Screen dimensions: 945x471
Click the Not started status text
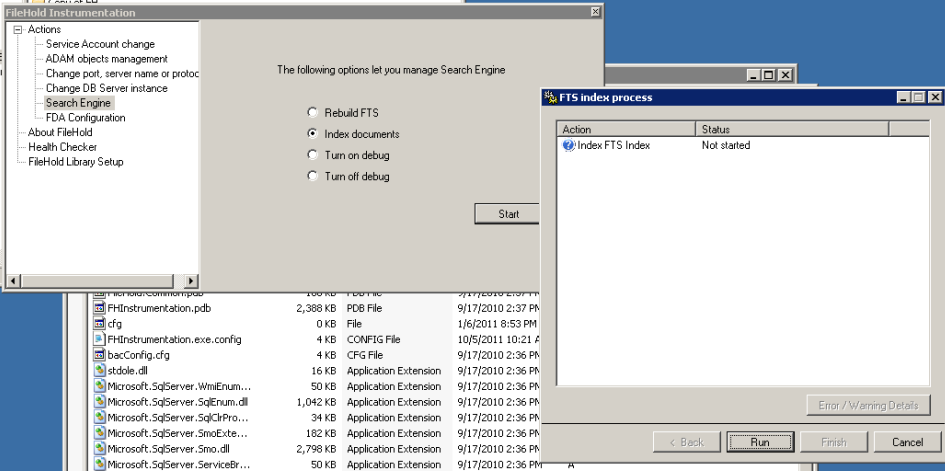pyautogui.click(x=726, y=145)
